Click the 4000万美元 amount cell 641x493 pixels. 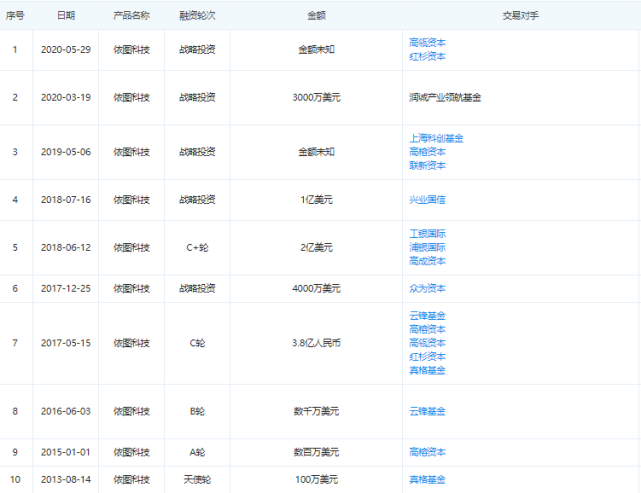pyautogui.click(x=316, y=288)
